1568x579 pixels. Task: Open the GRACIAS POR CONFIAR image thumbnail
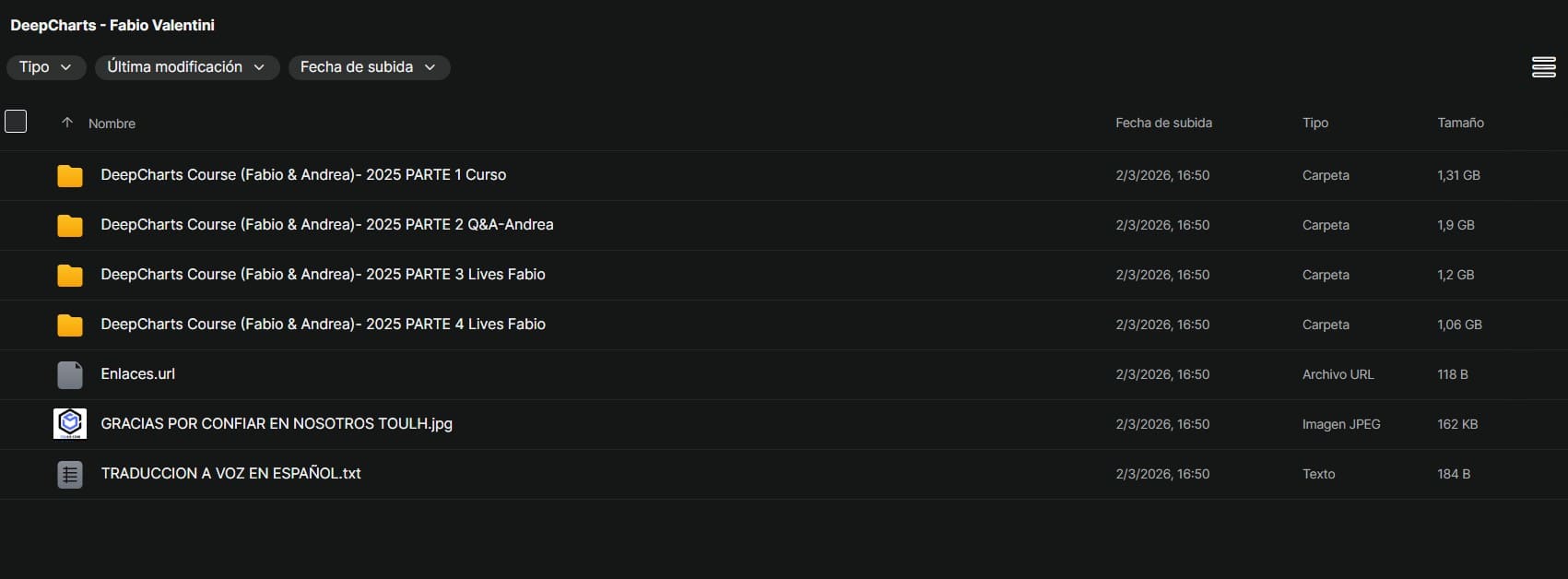70,424
